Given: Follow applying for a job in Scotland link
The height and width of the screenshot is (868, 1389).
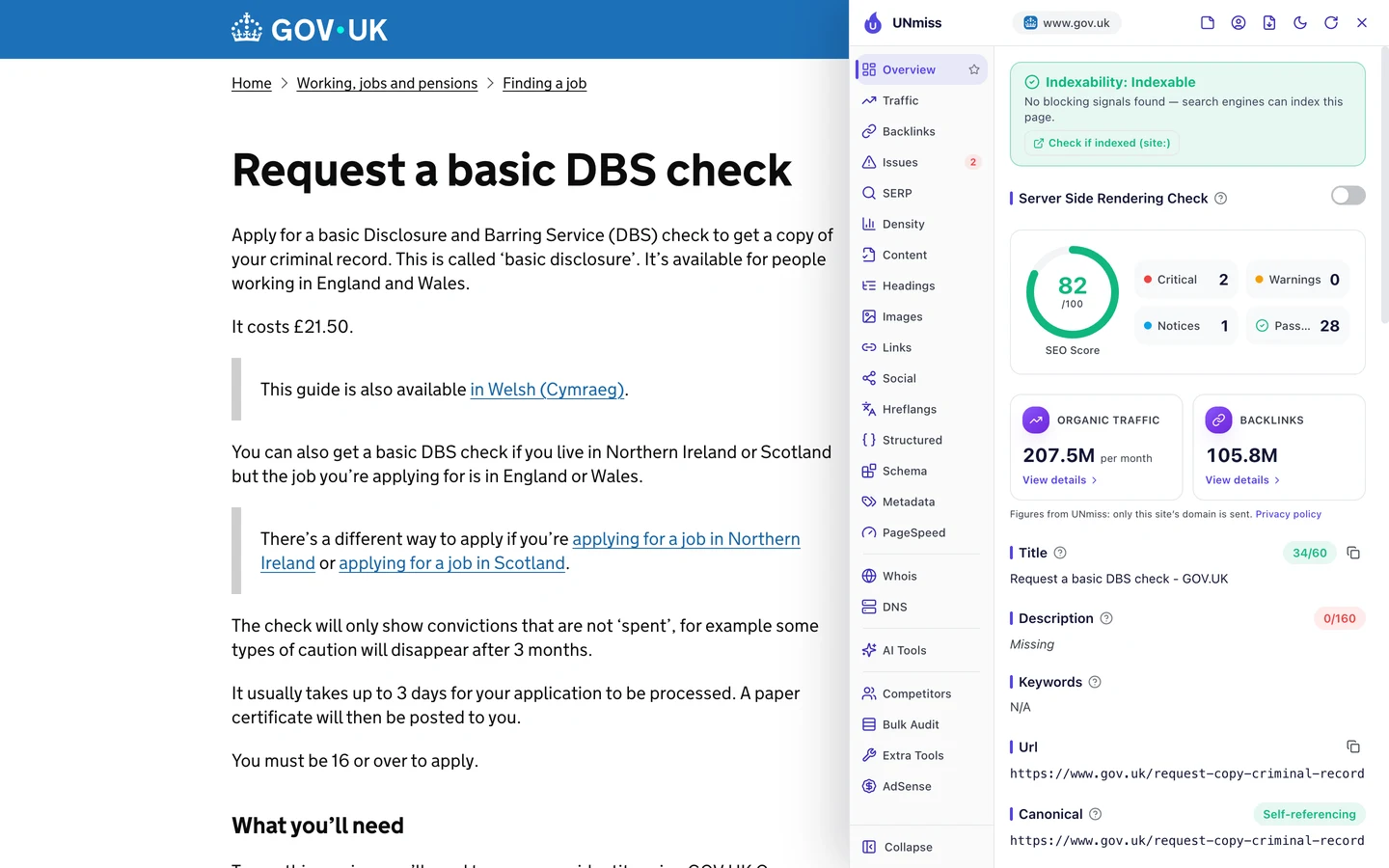Looking at the screenshot, I should pyautogui.click(x=451, y=563).
